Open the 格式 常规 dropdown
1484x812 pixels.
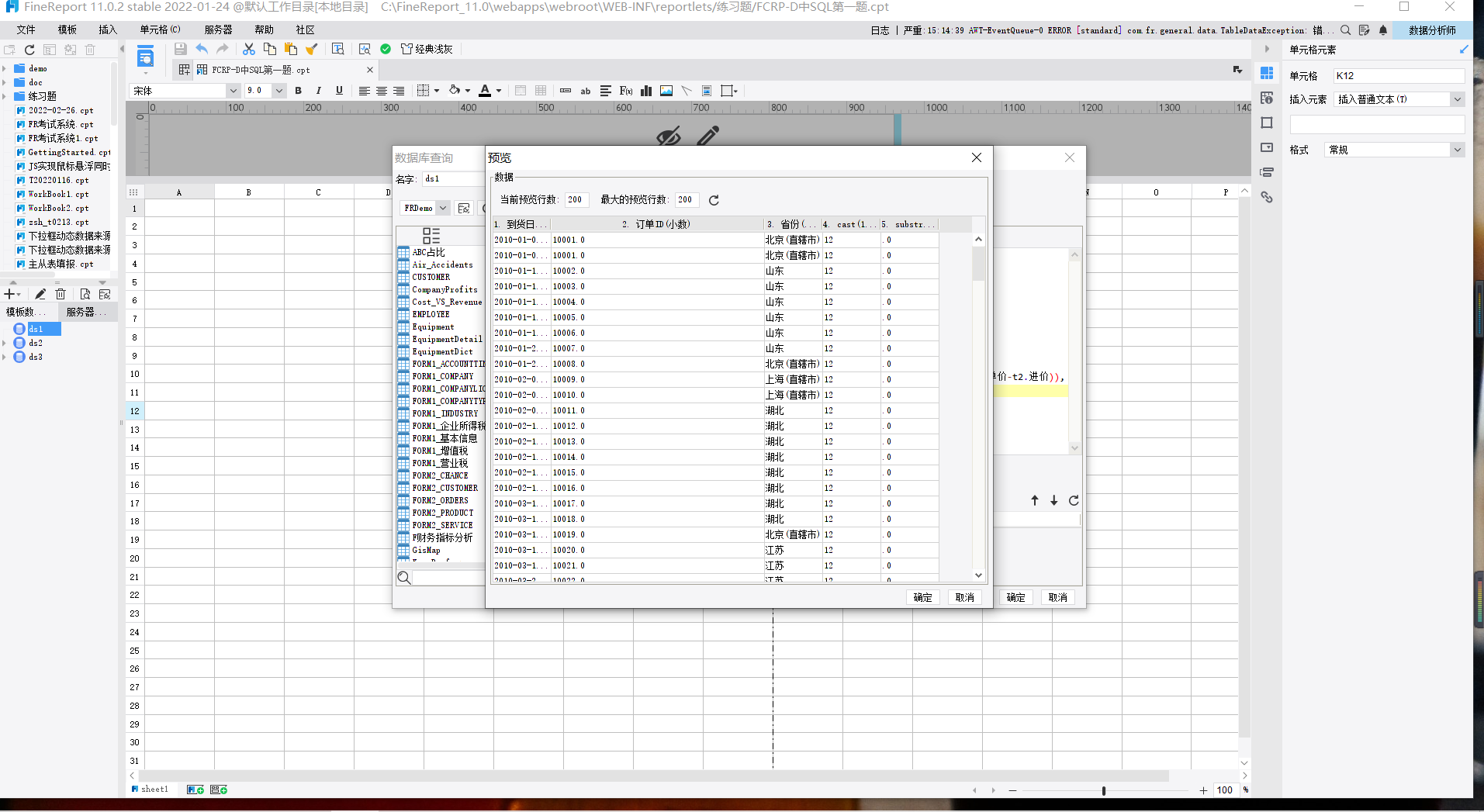(1458, 150)
